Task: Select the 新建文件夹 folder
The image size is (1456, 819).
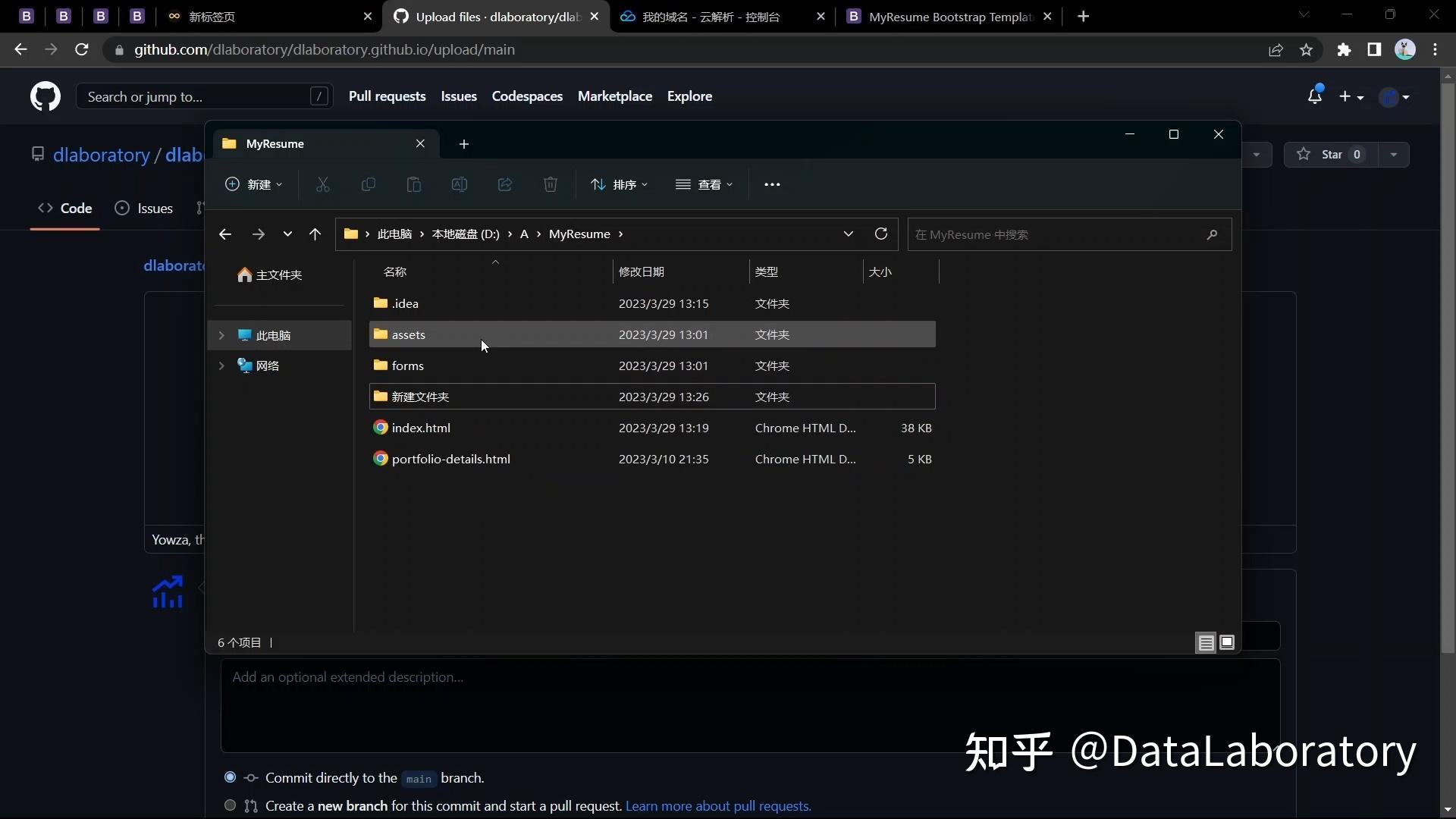Action: (x=652, y=397)
